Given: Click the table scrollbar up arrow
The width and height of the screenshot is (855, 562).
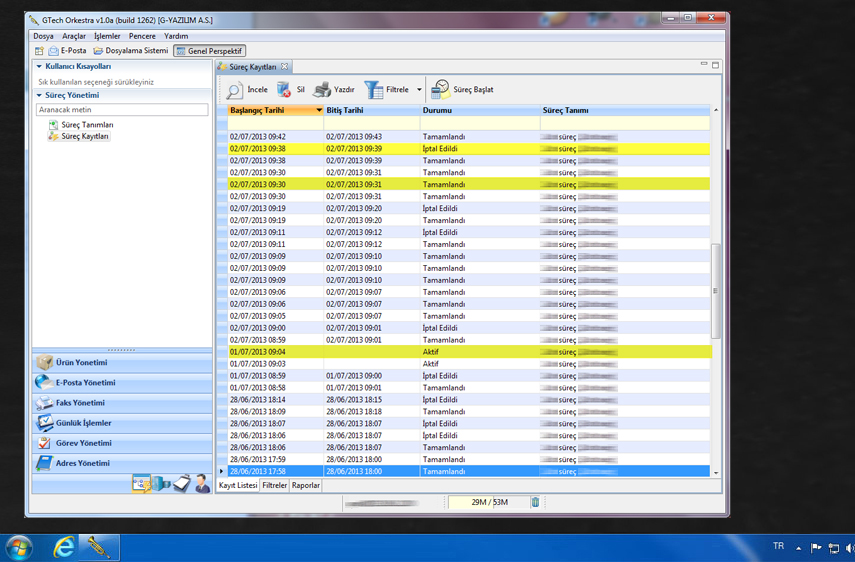Looking at the screenshot, I should 716,110.
